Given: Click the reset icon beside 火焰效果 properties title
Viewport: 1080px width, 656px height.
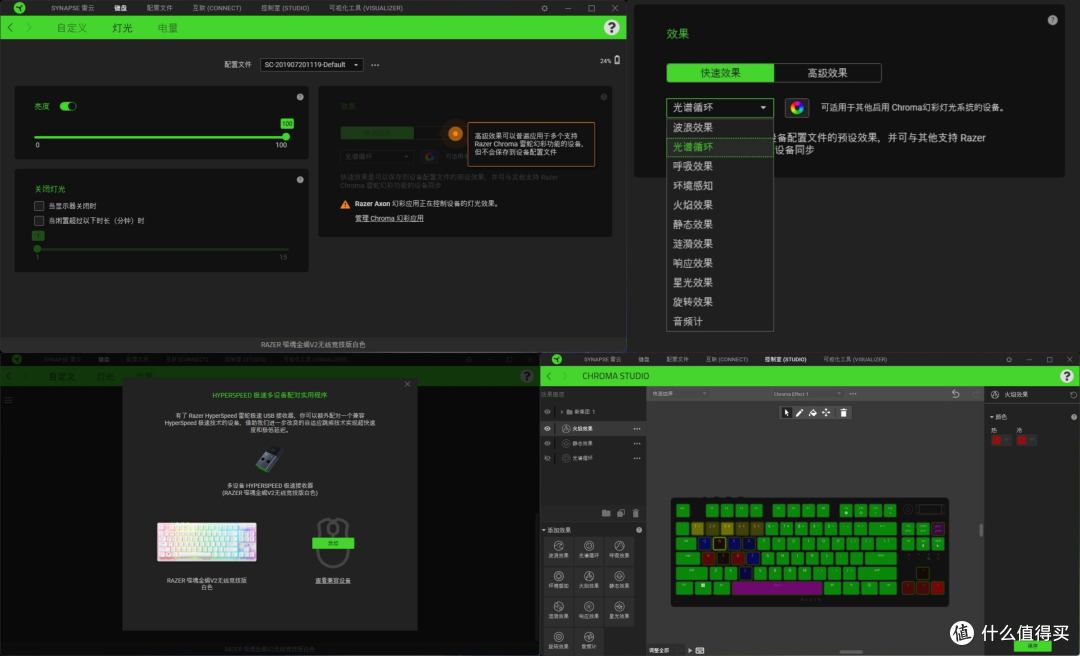Looking at the screenshot, I should click(1073, 395).
